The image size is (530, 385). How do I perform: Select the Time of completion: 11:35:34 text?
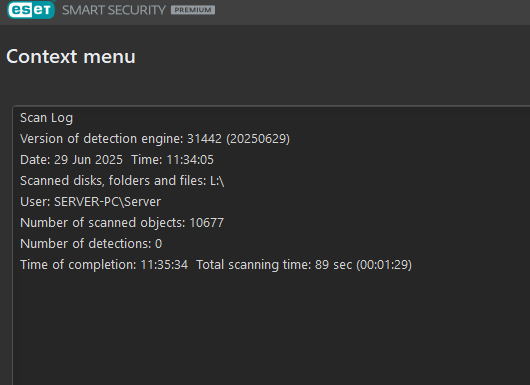(104, 265)
